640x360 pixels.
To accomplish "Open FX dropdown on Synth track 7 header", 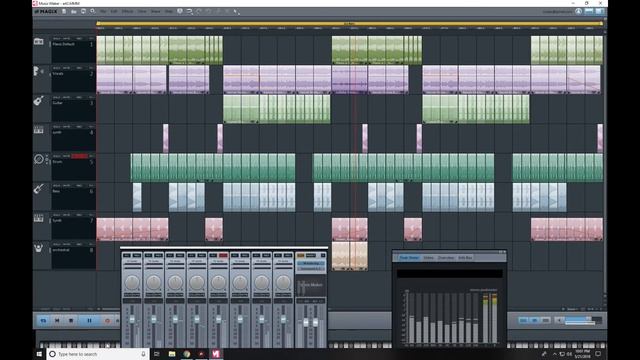I will (x=91, y=215).
